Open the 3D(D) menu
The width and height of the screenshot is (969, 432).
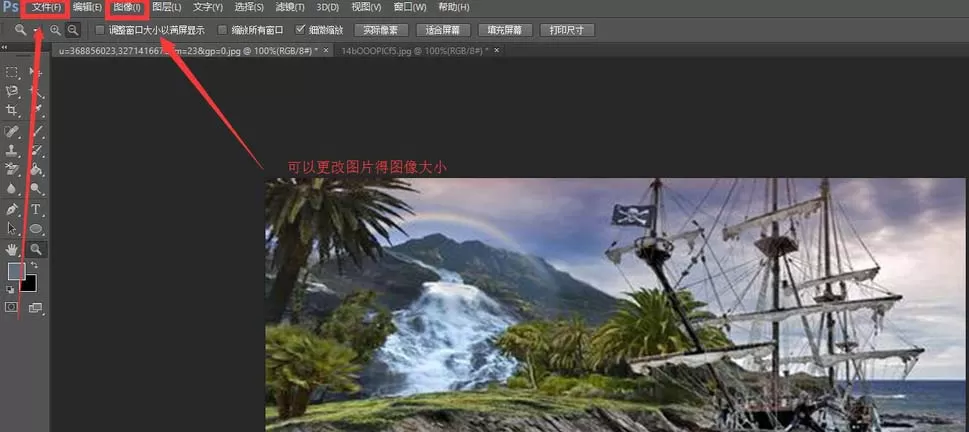pyautogui.click(x=328, y=7)
